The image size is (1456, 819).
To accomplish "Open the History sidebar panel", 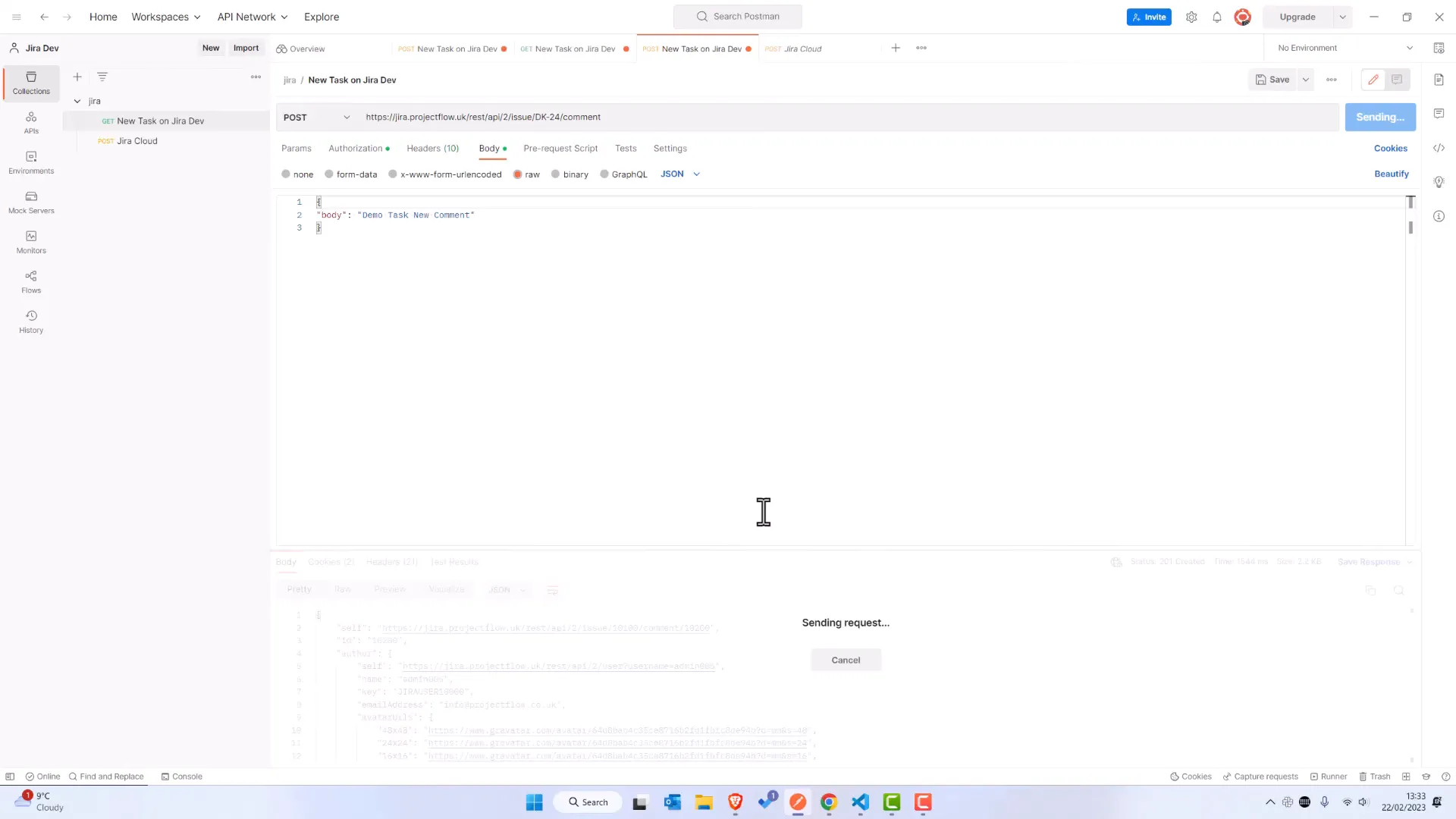I will [x=31, y=322].
